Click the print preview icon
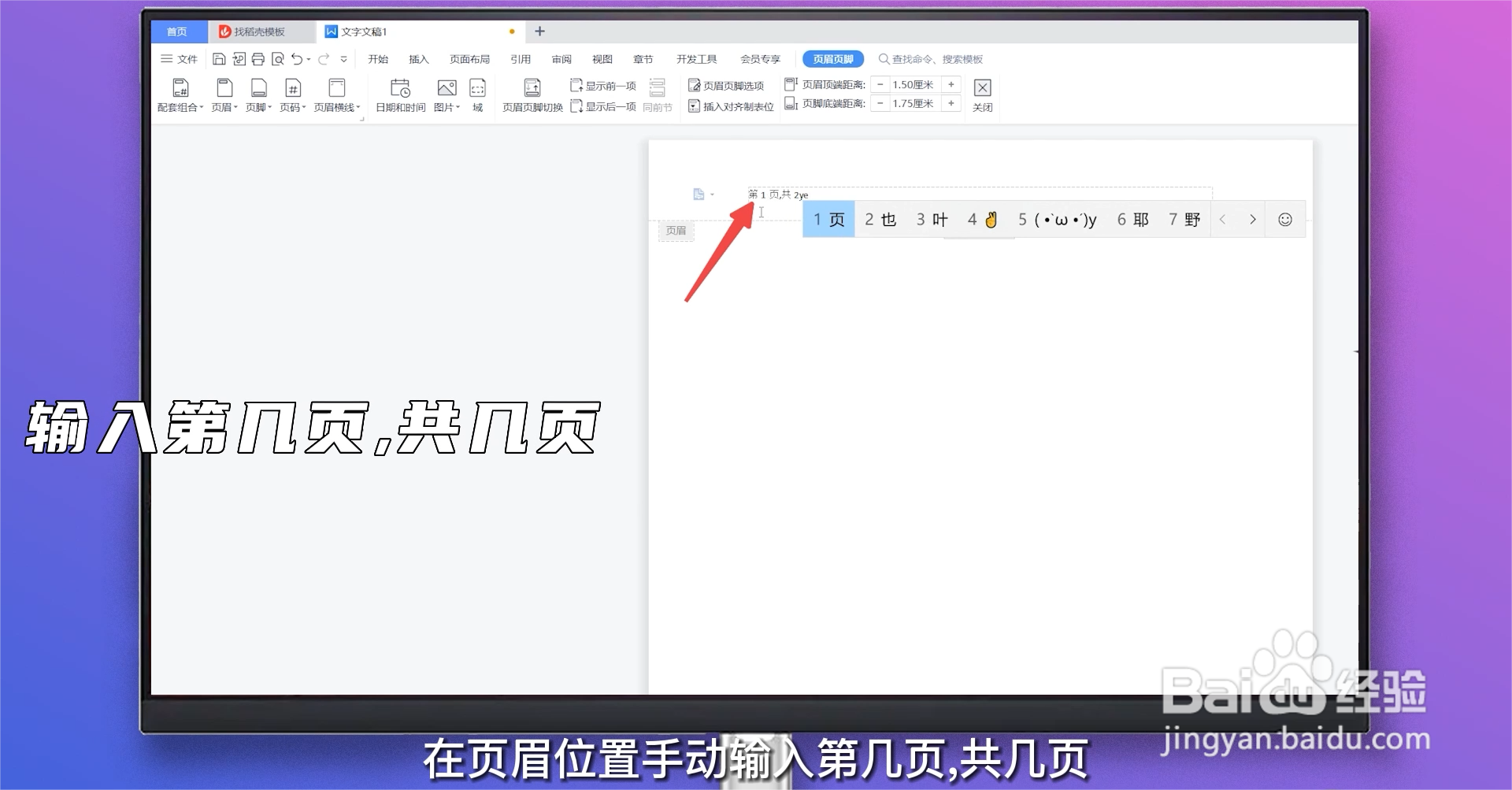 (x=277, y=59)
